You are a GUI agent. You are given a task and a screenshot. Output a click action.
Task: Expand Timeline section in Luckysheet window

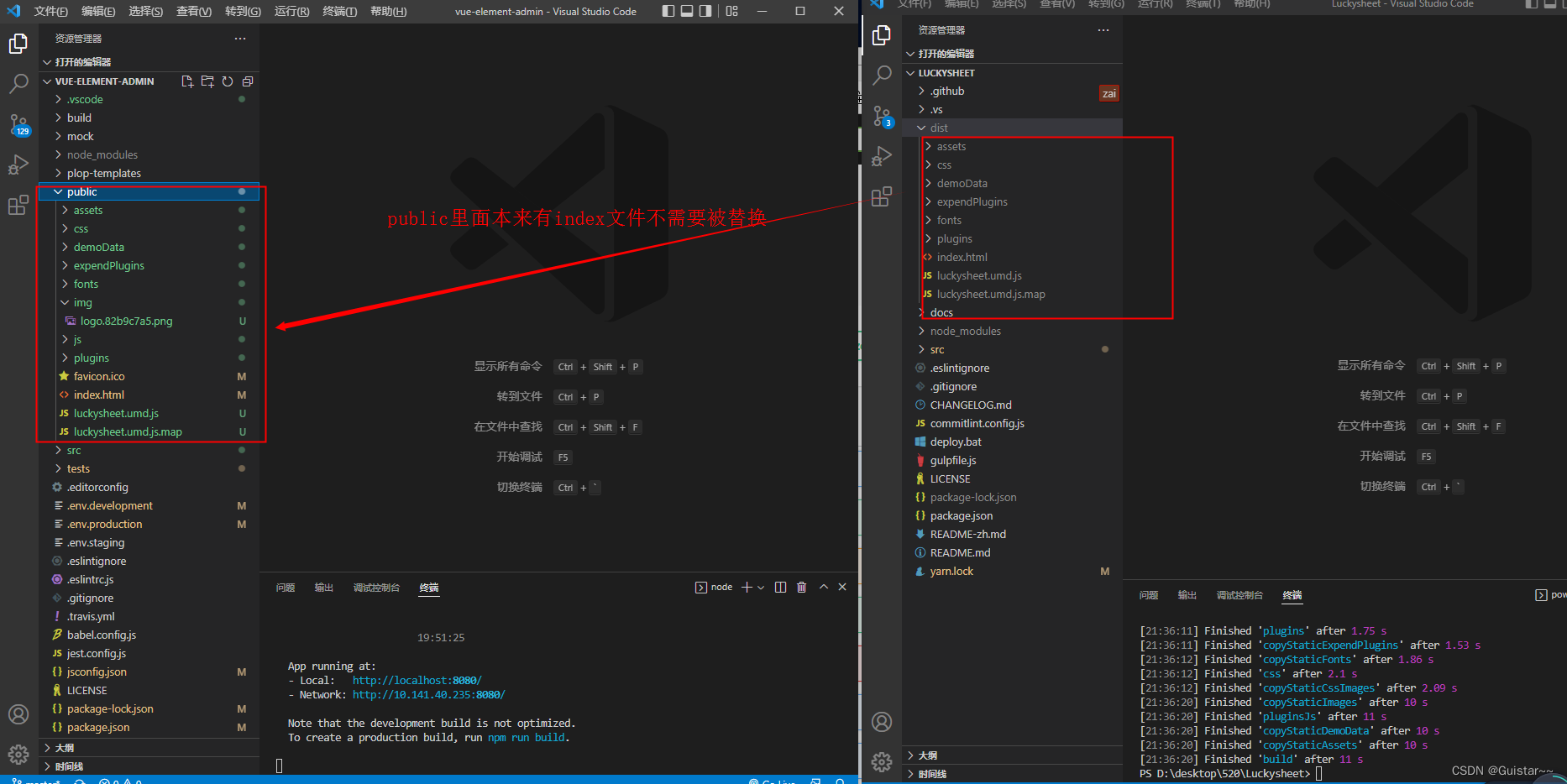[x=1013, y=774]
